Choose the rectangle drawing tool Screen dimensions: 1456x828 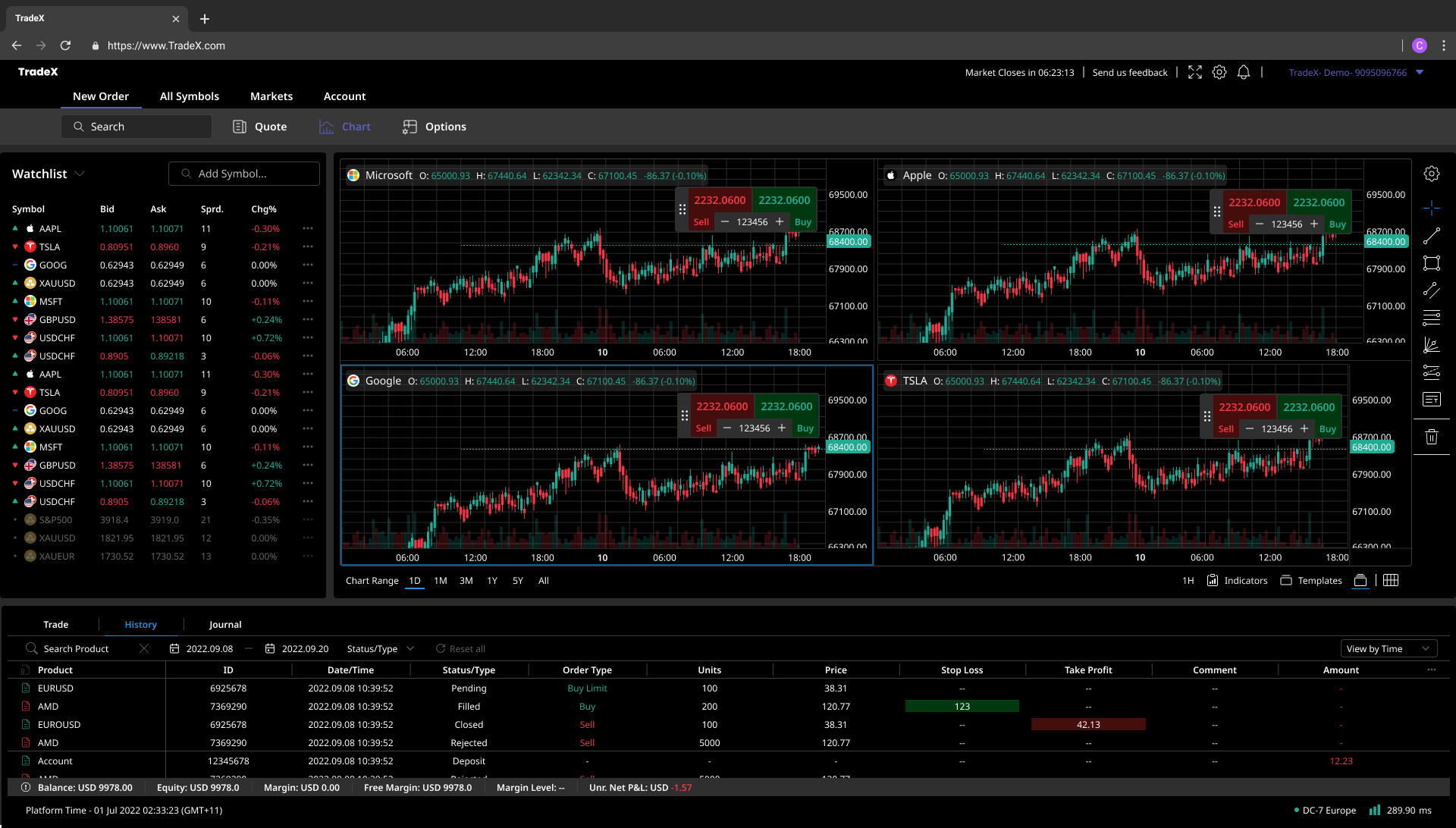1433,263
